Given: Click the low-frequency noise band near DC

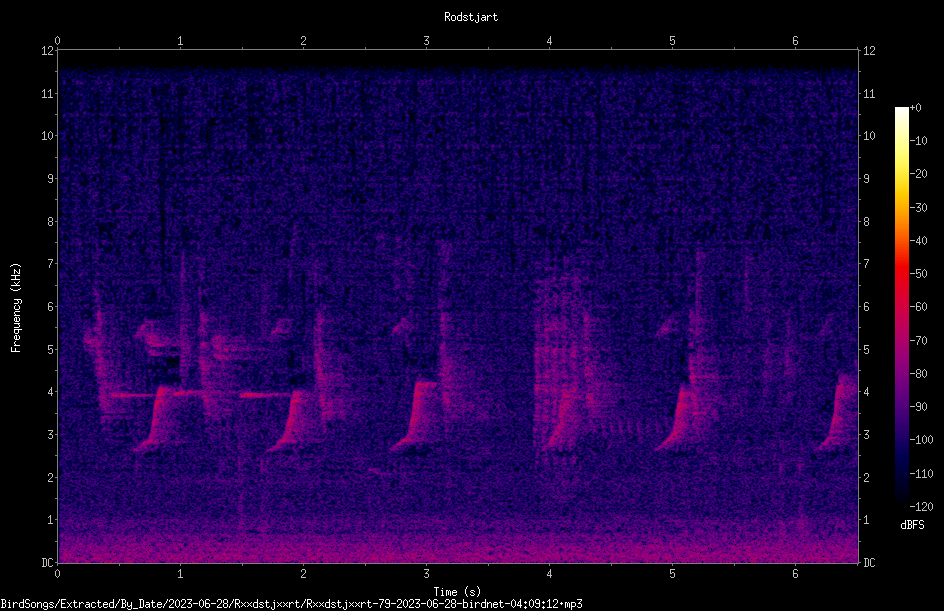Looking at the screenshot, I should [458, 545].
